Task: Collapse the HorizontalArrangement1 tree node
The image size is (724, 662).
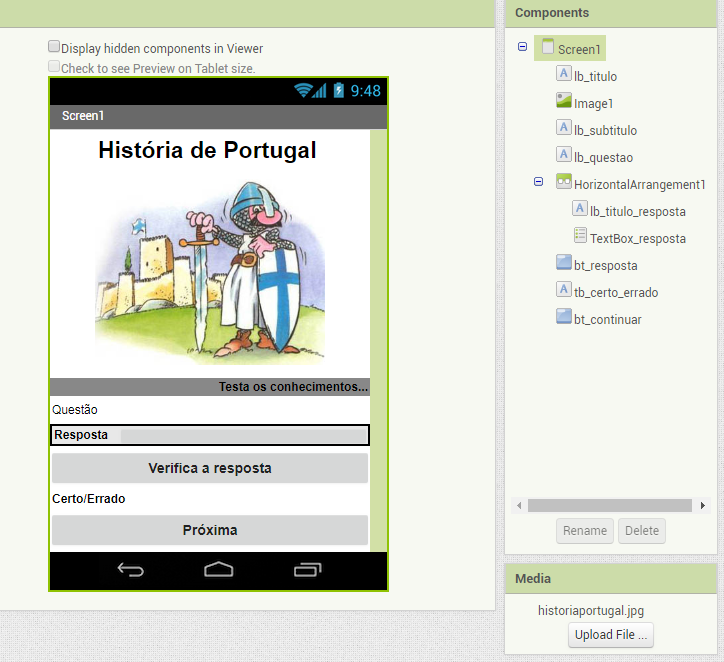Action: [538, 182]
